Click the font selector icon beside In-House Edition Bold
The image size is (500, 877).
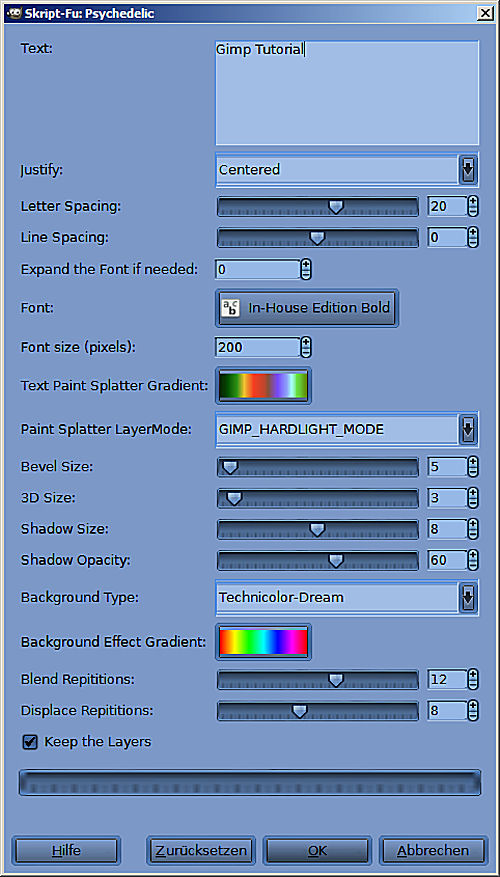coord(230,308)
